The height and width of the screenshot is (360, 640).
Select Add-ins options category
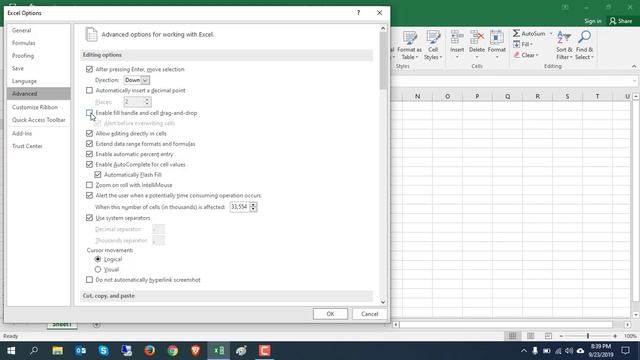coord(38,133)
